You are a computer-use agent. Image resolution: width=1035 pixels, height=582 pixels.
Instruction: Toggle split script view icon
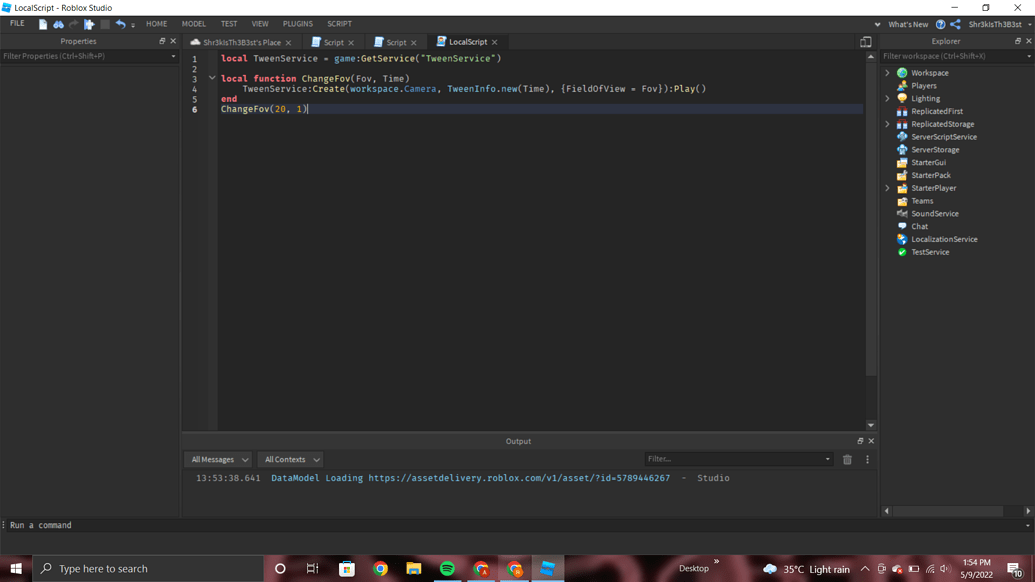(x=865, y=42)
